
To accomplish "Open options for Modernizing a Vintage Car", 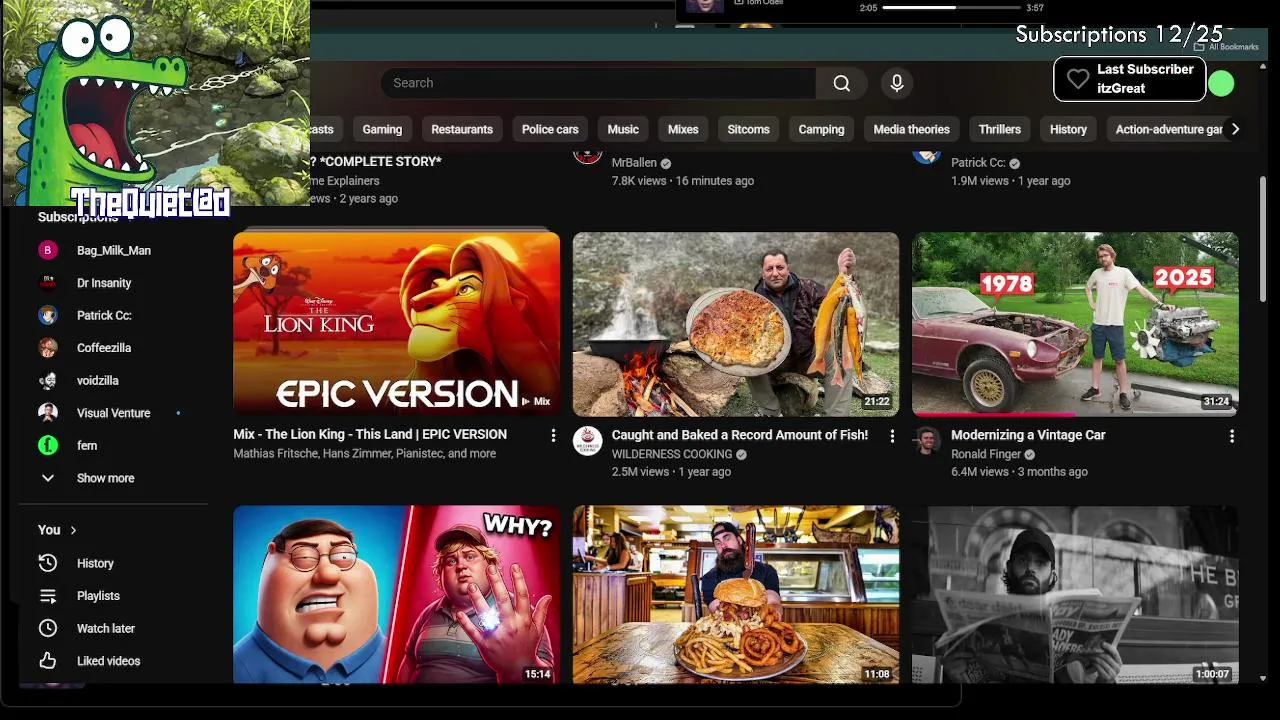I will coord(1232,436).
